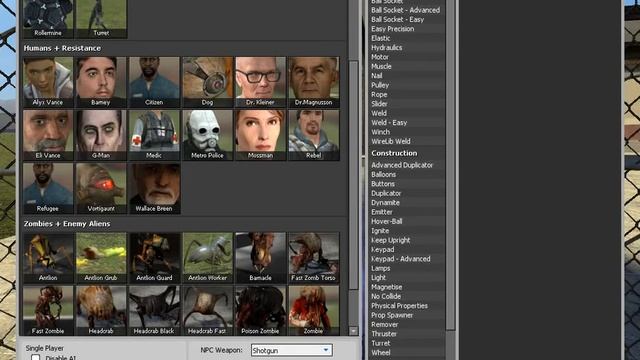This screenshot has width=640, height=360.
Task: Choose the Emitter tool
Action: [382, 212]
